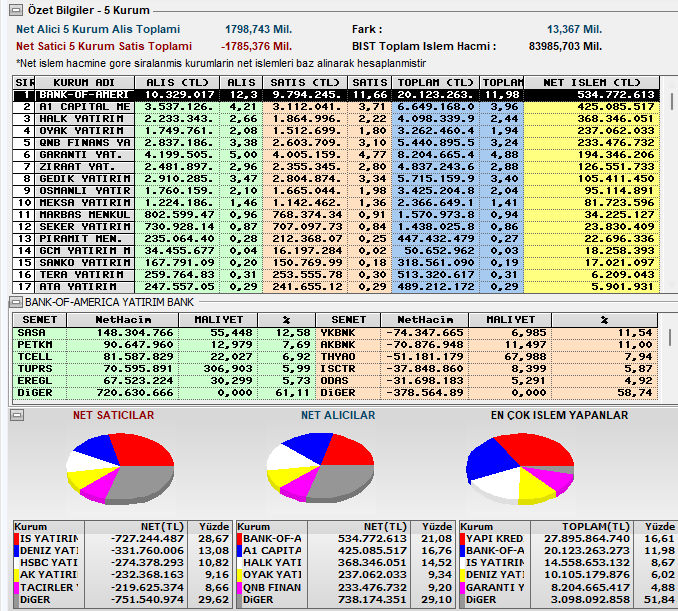This screenshot has height=611, width=678.
Task: Click the EN ÇOK ISLEM YAPANLAR pie chart
Action: point(520,469)
